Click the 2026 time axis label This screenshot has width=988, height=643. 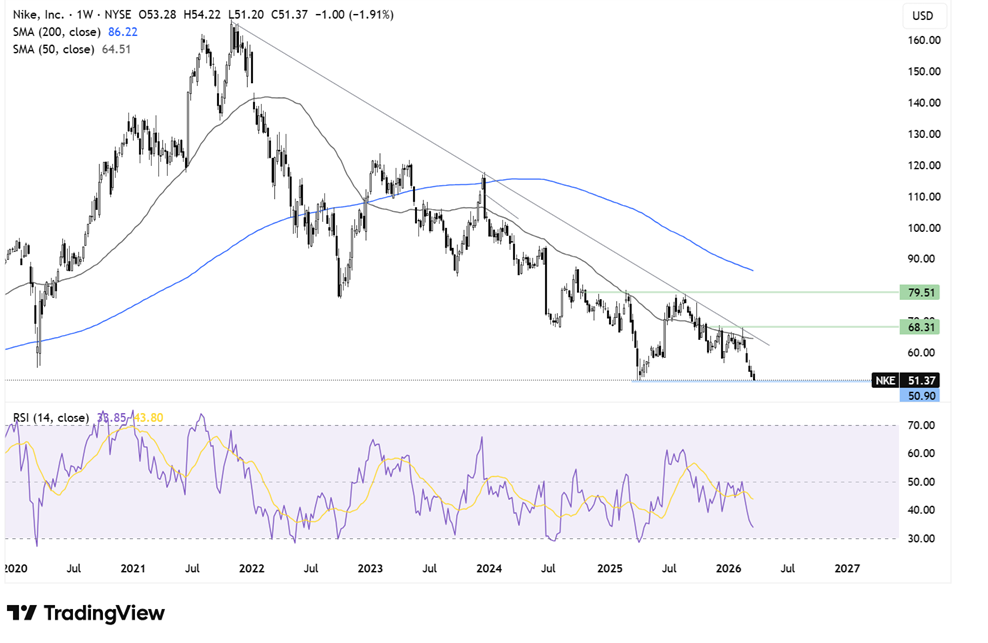(728, 569)
